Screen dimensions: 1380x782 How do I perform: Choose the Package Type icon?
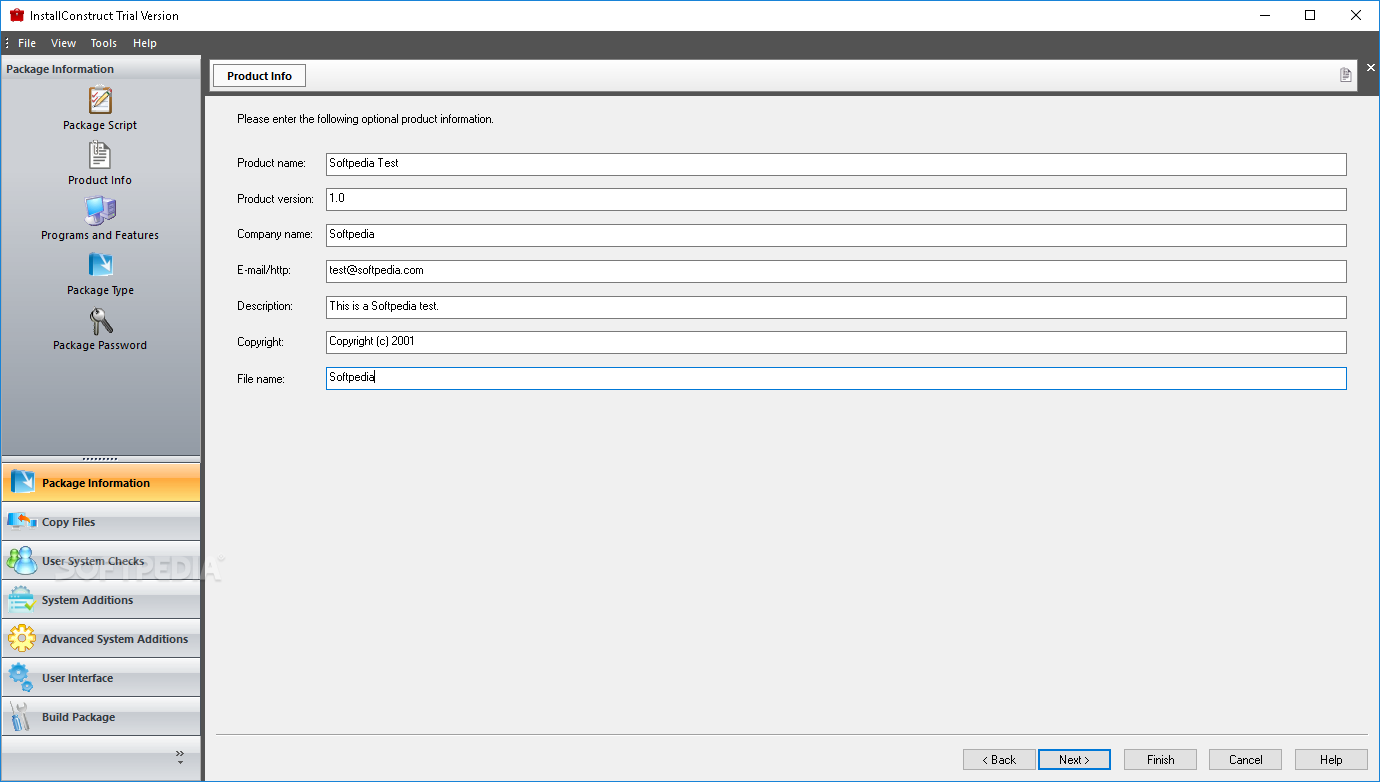tap(100, 265)
